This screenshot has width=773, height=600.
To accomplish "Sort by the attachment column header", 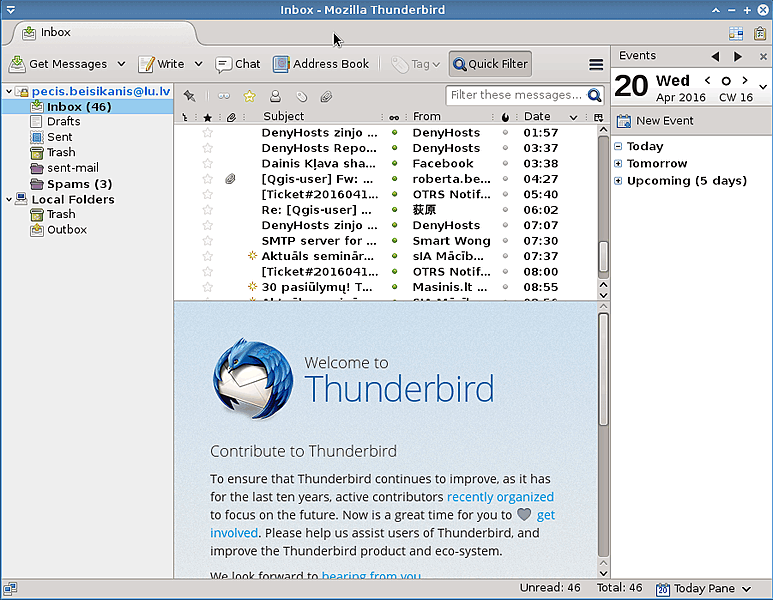I will coord(231,117).
